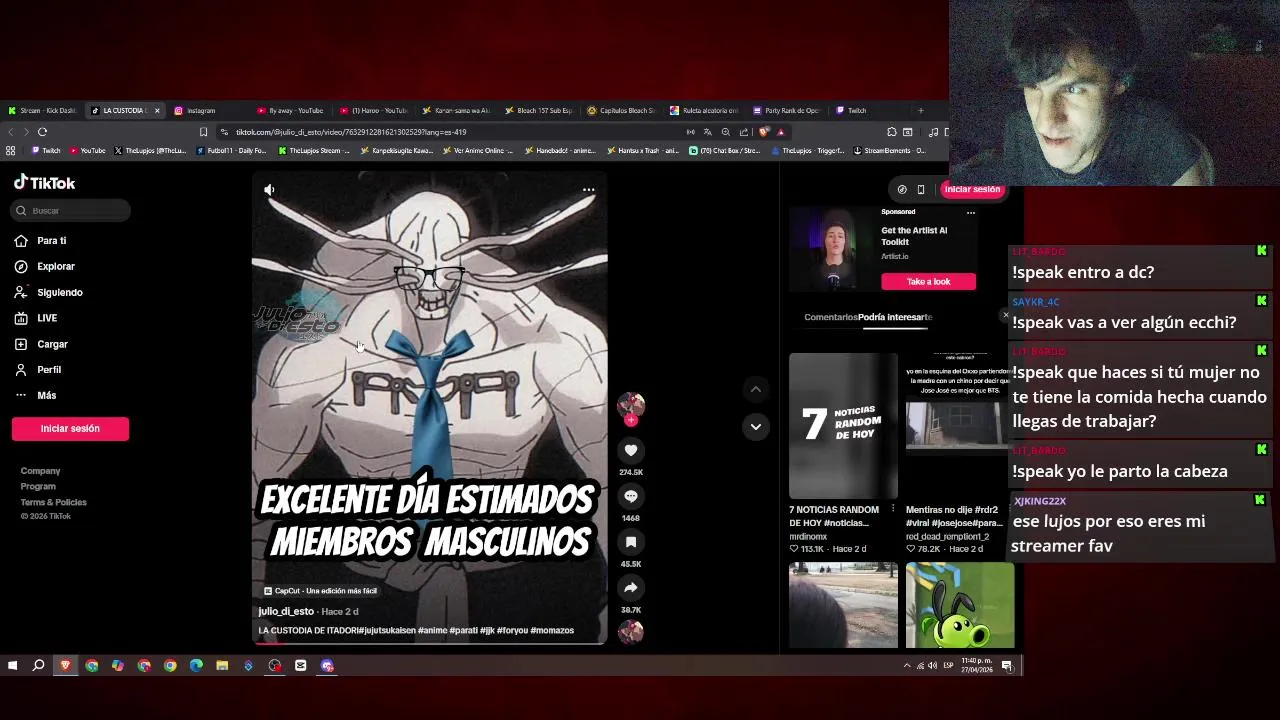Screen dimensions: 1280x720
Task: Go to previous video with up chevron
Action: point(756,389)
